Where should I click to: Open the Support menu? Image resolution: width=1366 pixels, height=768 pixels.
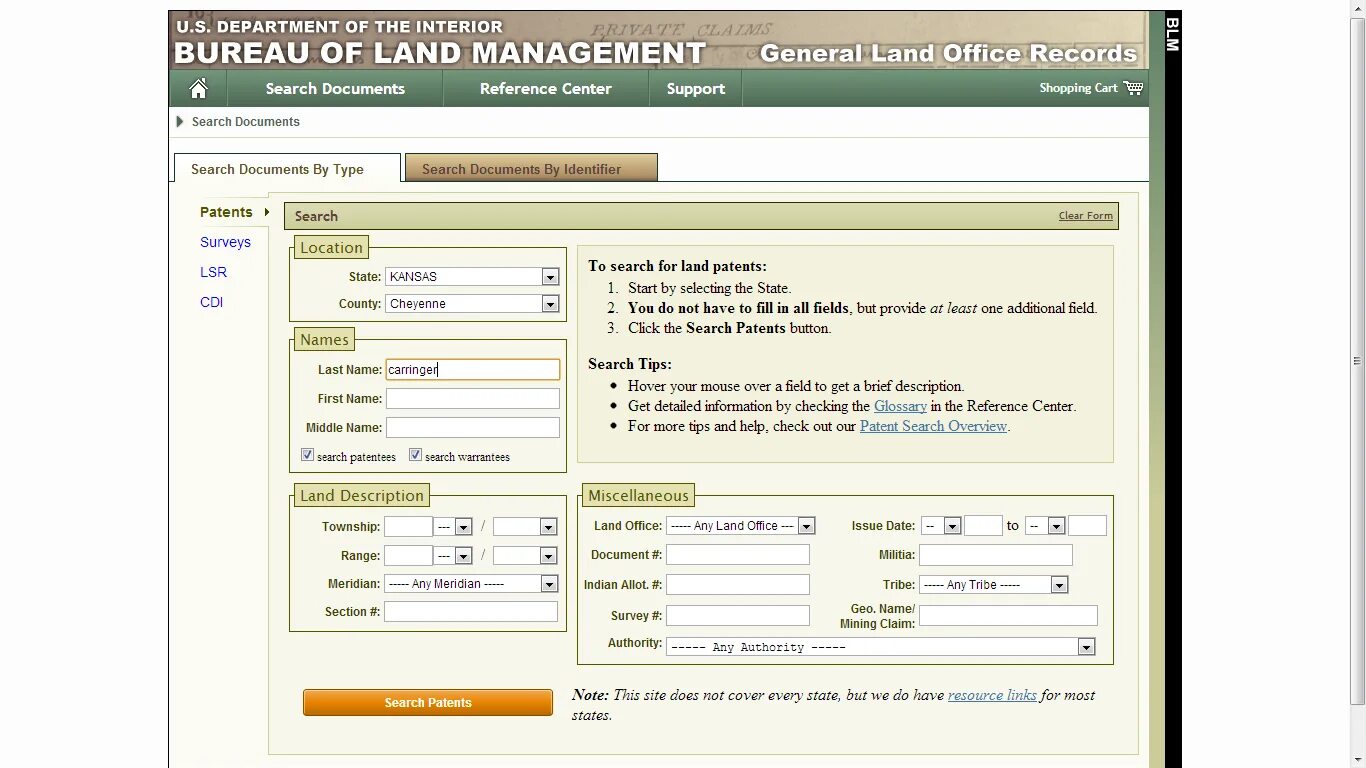pyautogui.click(x=695, y=88)
